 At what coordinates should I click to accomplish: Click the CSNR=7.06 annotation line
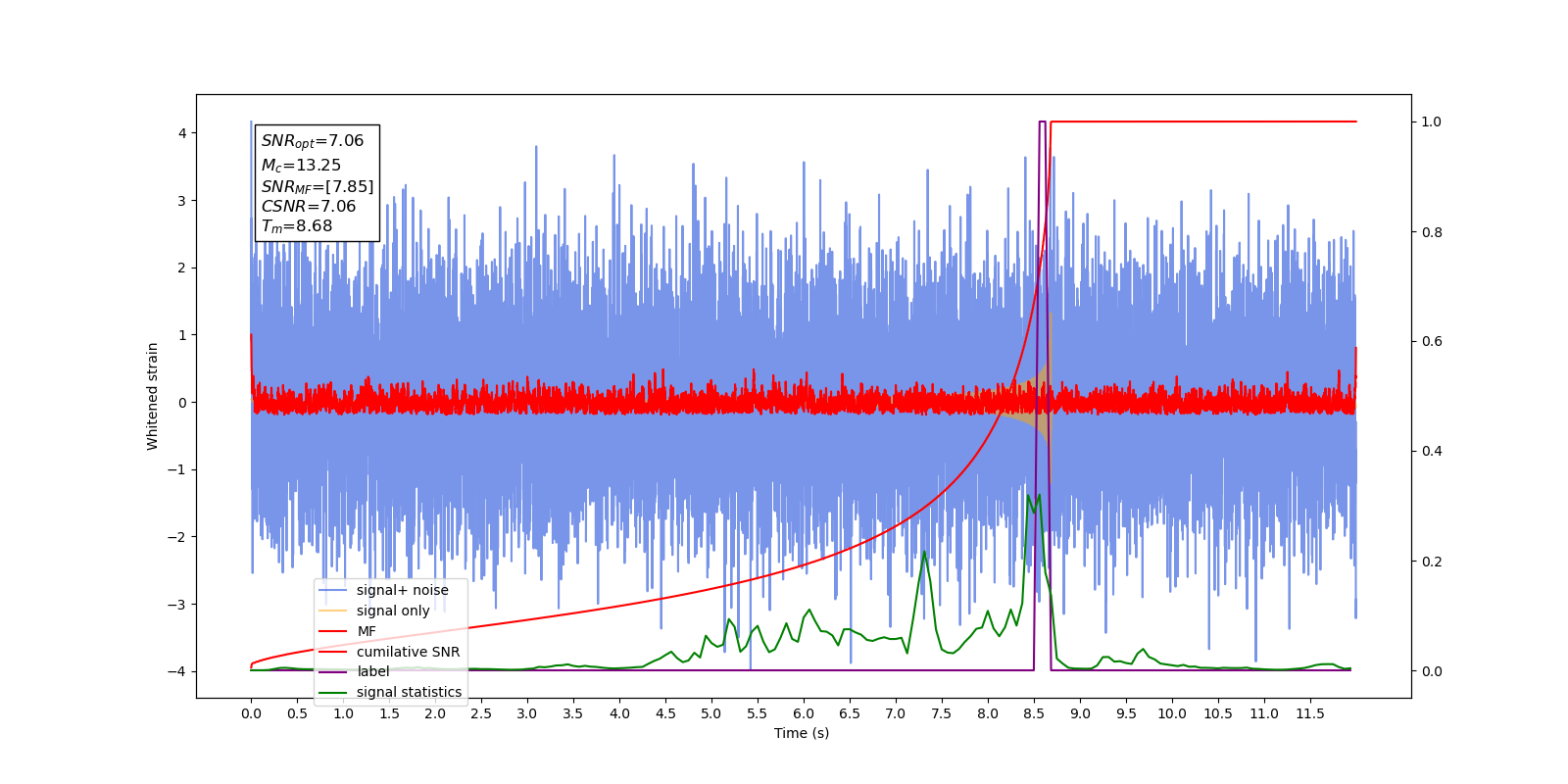point(308,207)
